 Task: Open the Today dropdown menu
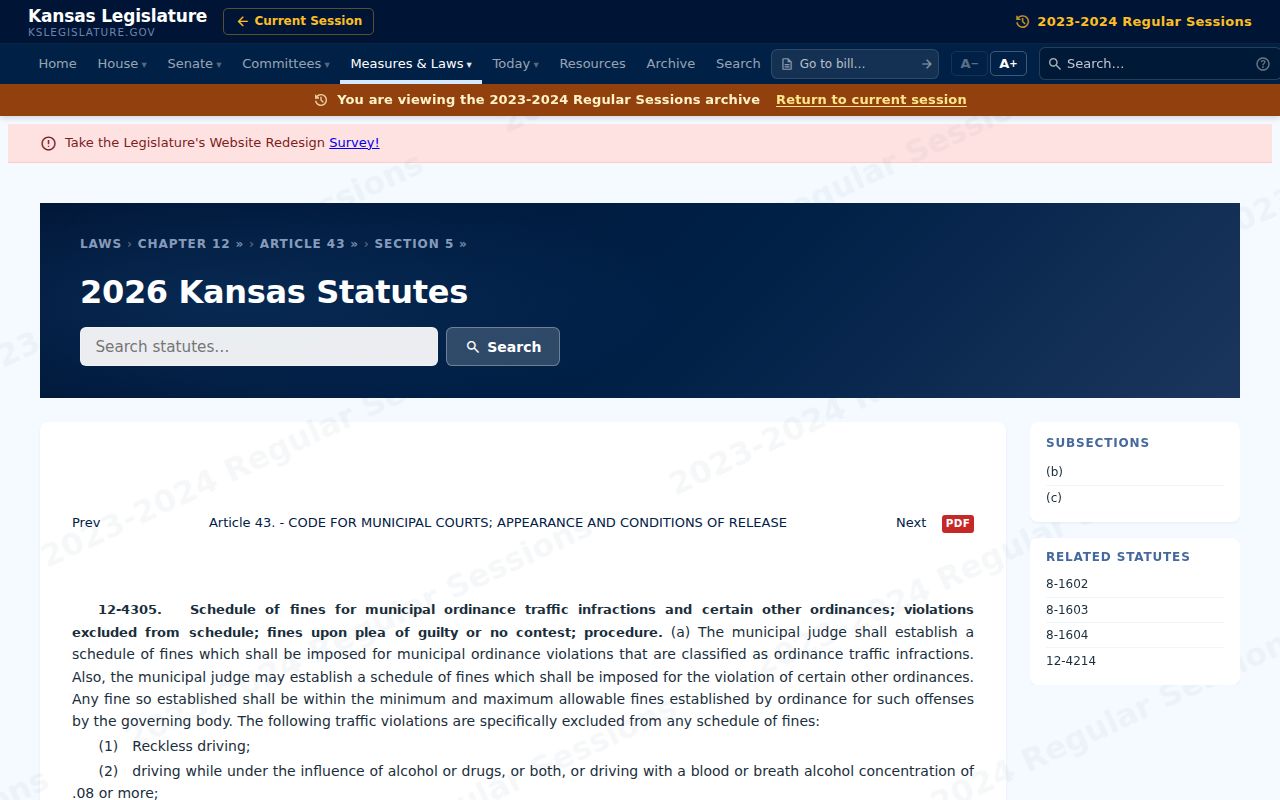(x=515, y=64)
